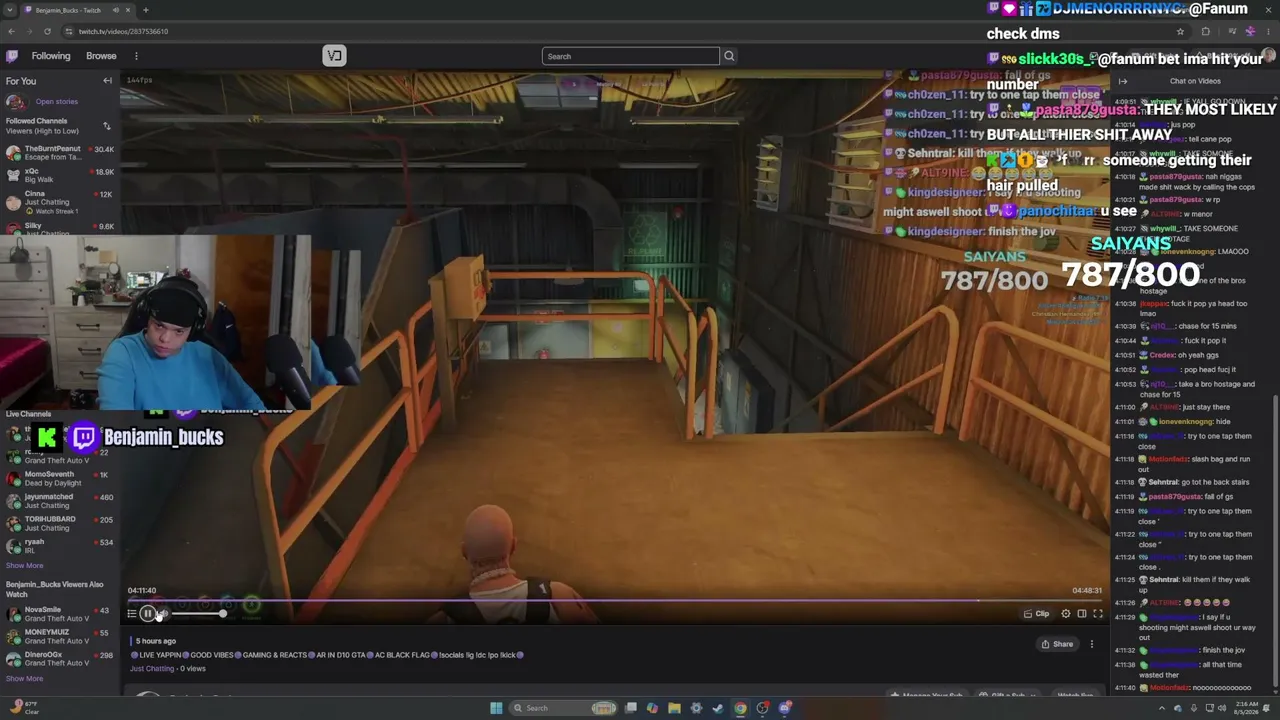Open MomoSeventh live channel

click(x=60, y=478)
